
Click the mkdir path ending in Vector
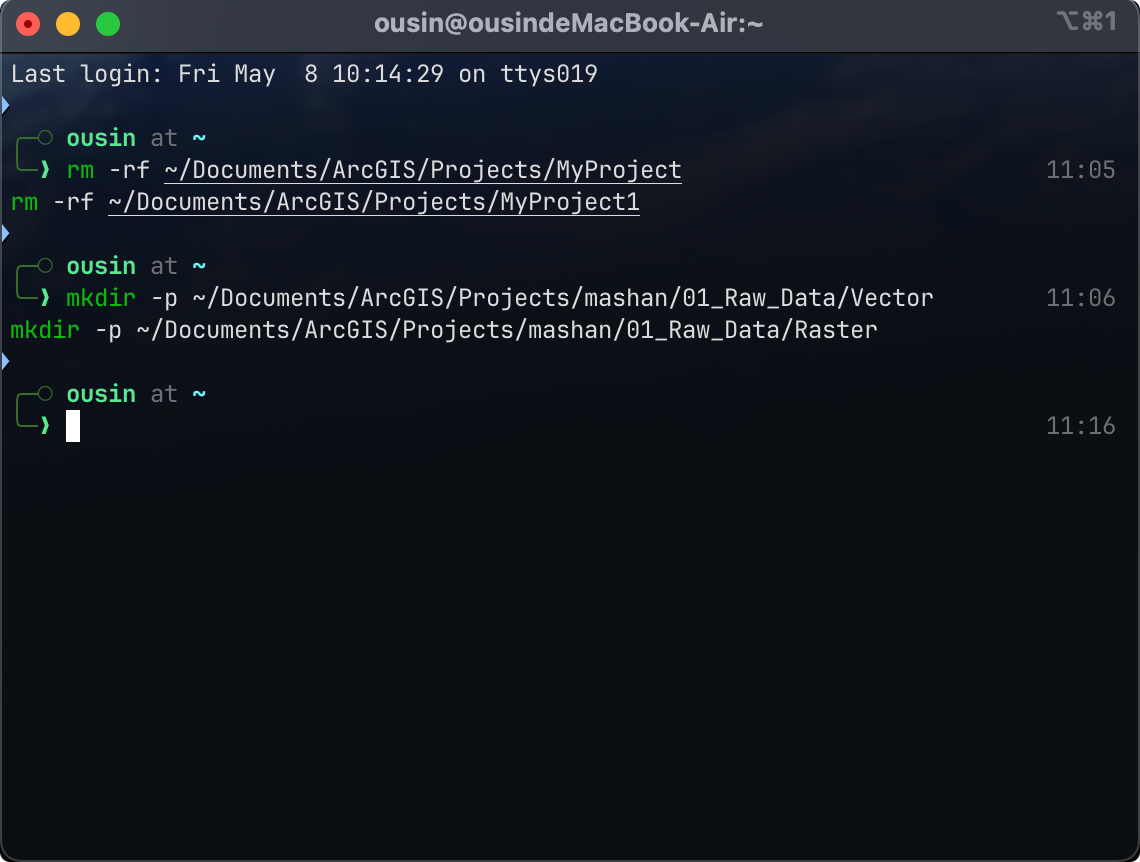point(563,298)
